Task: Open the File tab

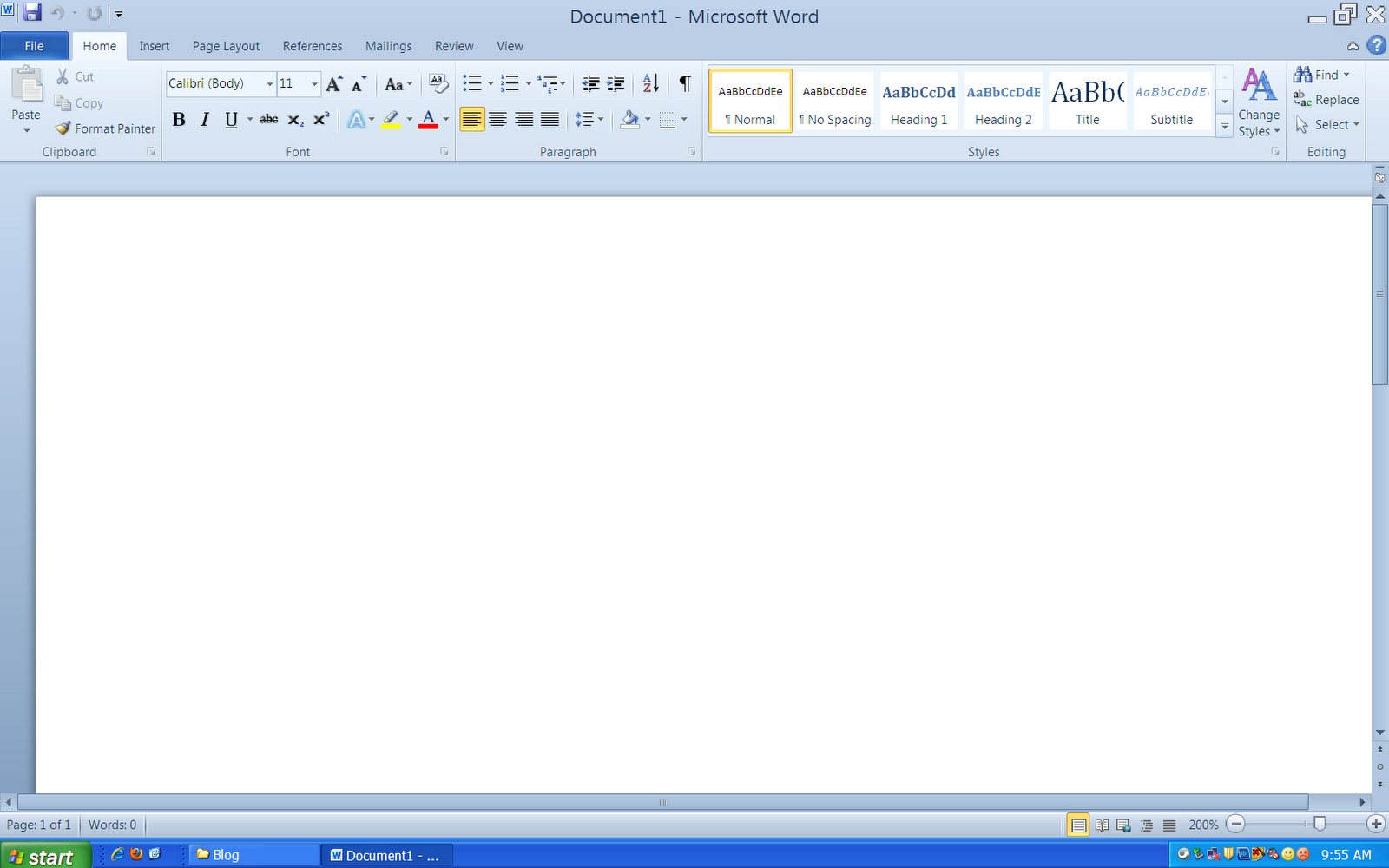Action: 35,46
